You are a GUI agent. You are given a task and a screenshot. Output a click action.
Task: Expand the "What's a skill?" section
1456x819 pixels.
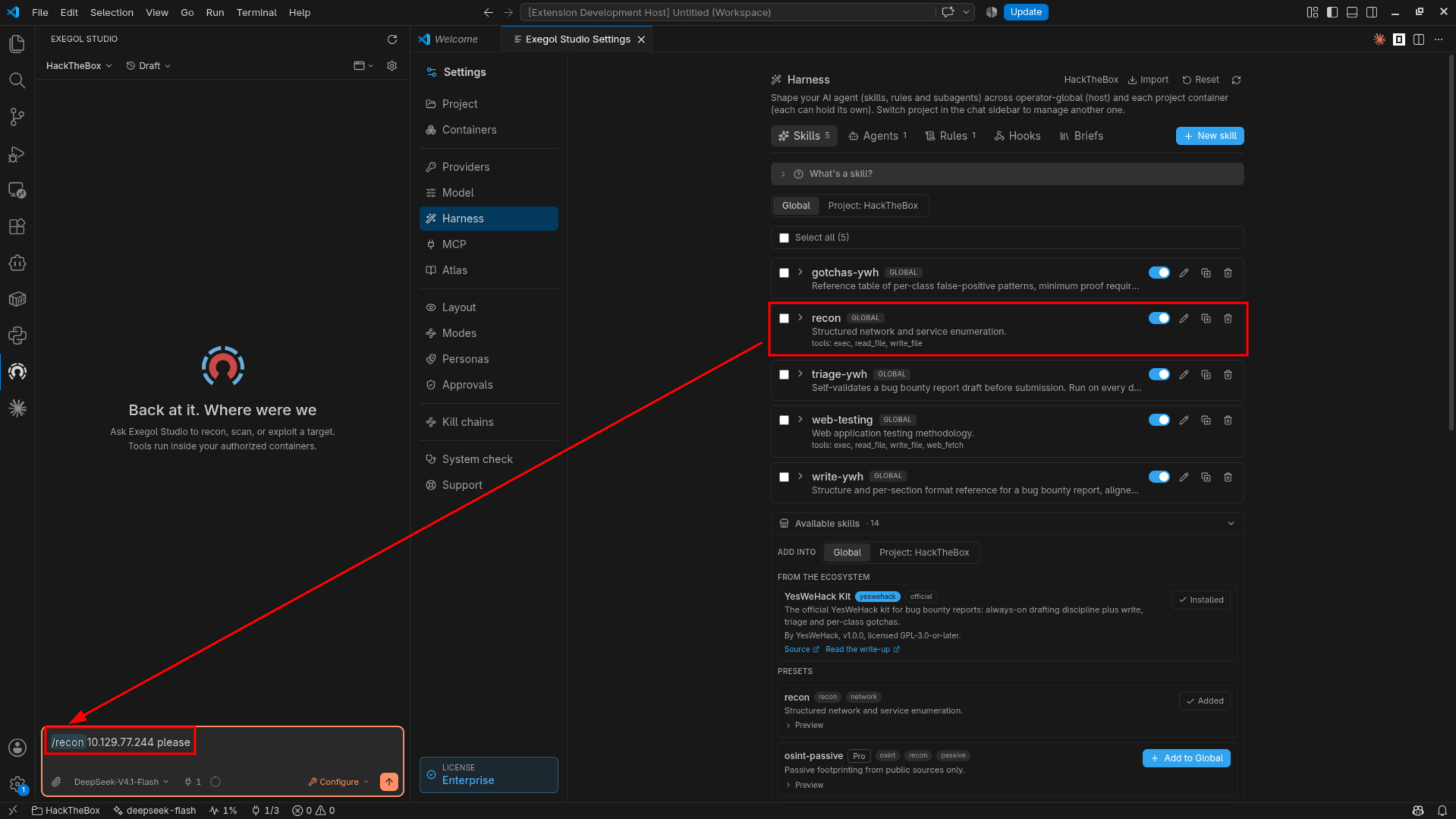[x=1007, y=174]
